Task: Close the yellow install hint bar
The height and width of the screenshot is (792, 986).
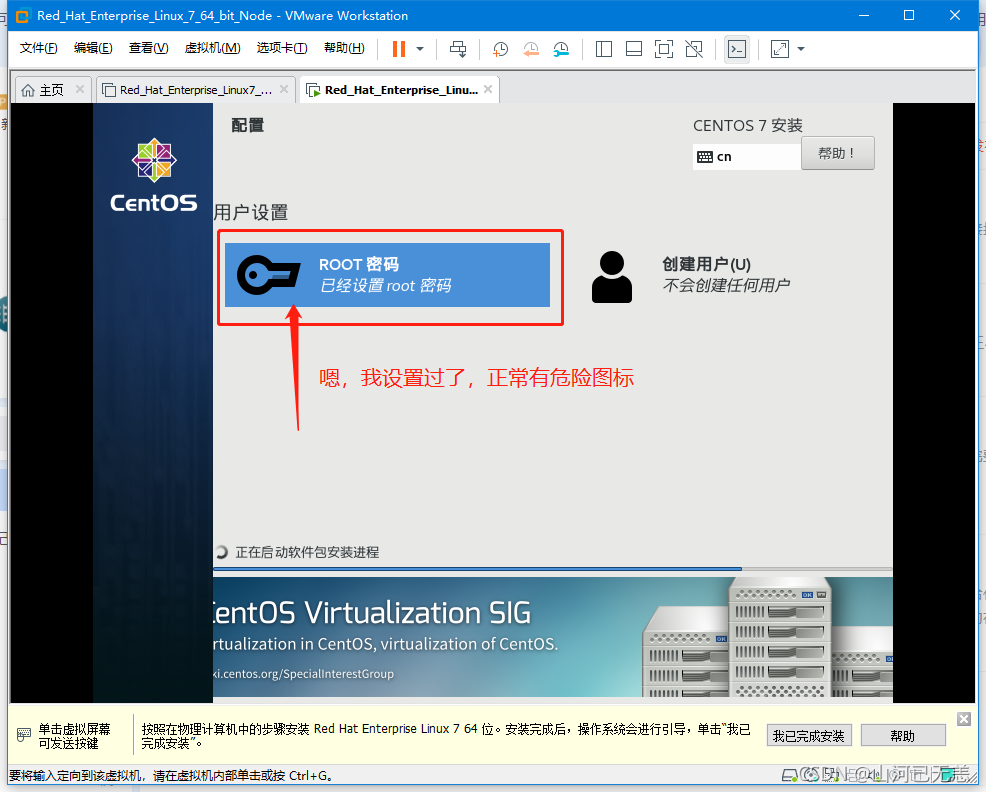Action: [964, 719]
